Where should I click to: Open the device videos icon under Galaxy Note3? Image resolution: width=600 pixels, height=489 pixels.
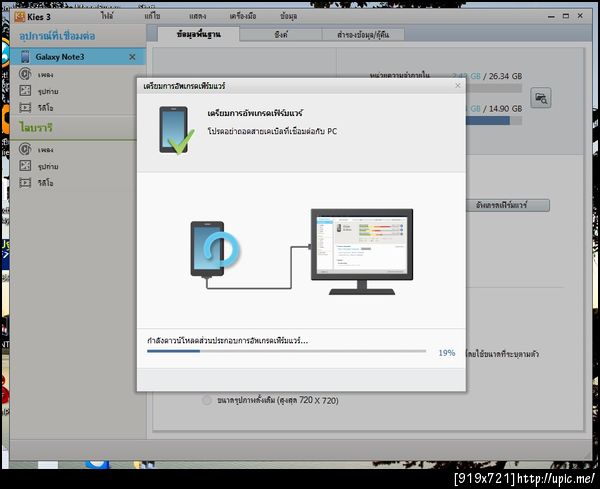25,108
